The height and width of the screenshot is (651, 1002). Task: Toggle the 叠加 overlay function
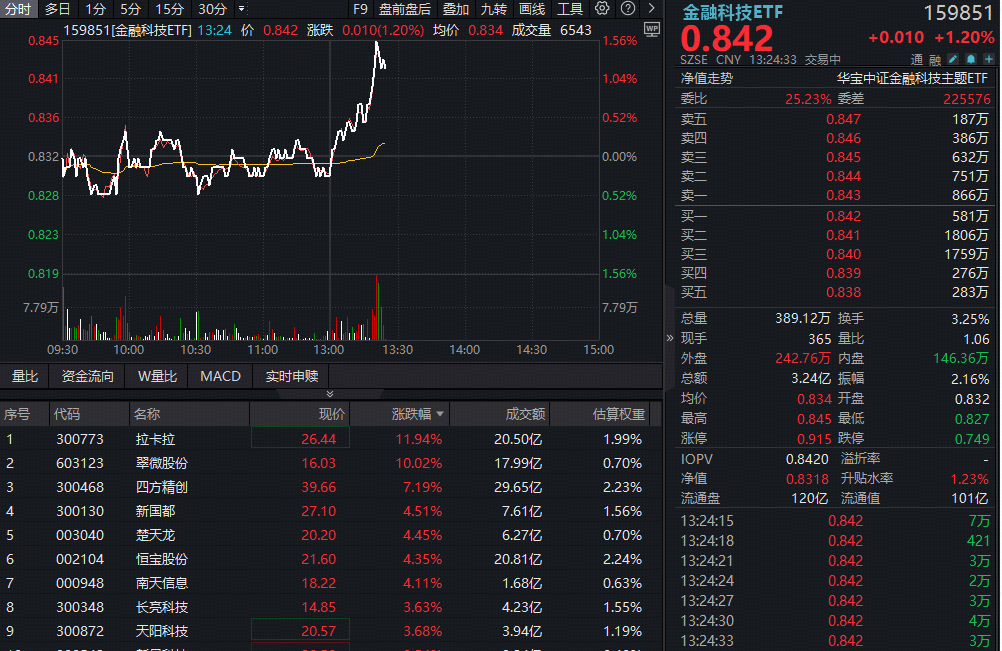pyautogui.click(x=455, y=8)
